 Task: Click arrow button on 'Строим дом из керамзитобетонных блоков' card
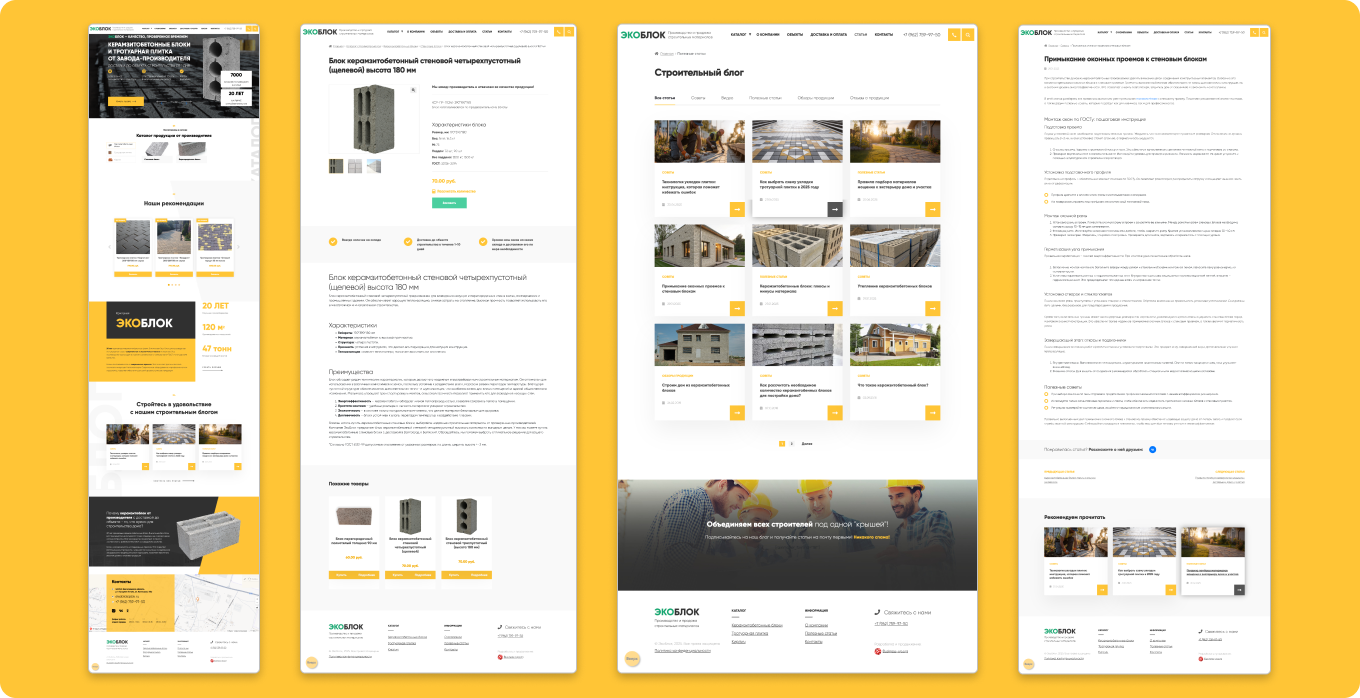(x=737, y=412)
